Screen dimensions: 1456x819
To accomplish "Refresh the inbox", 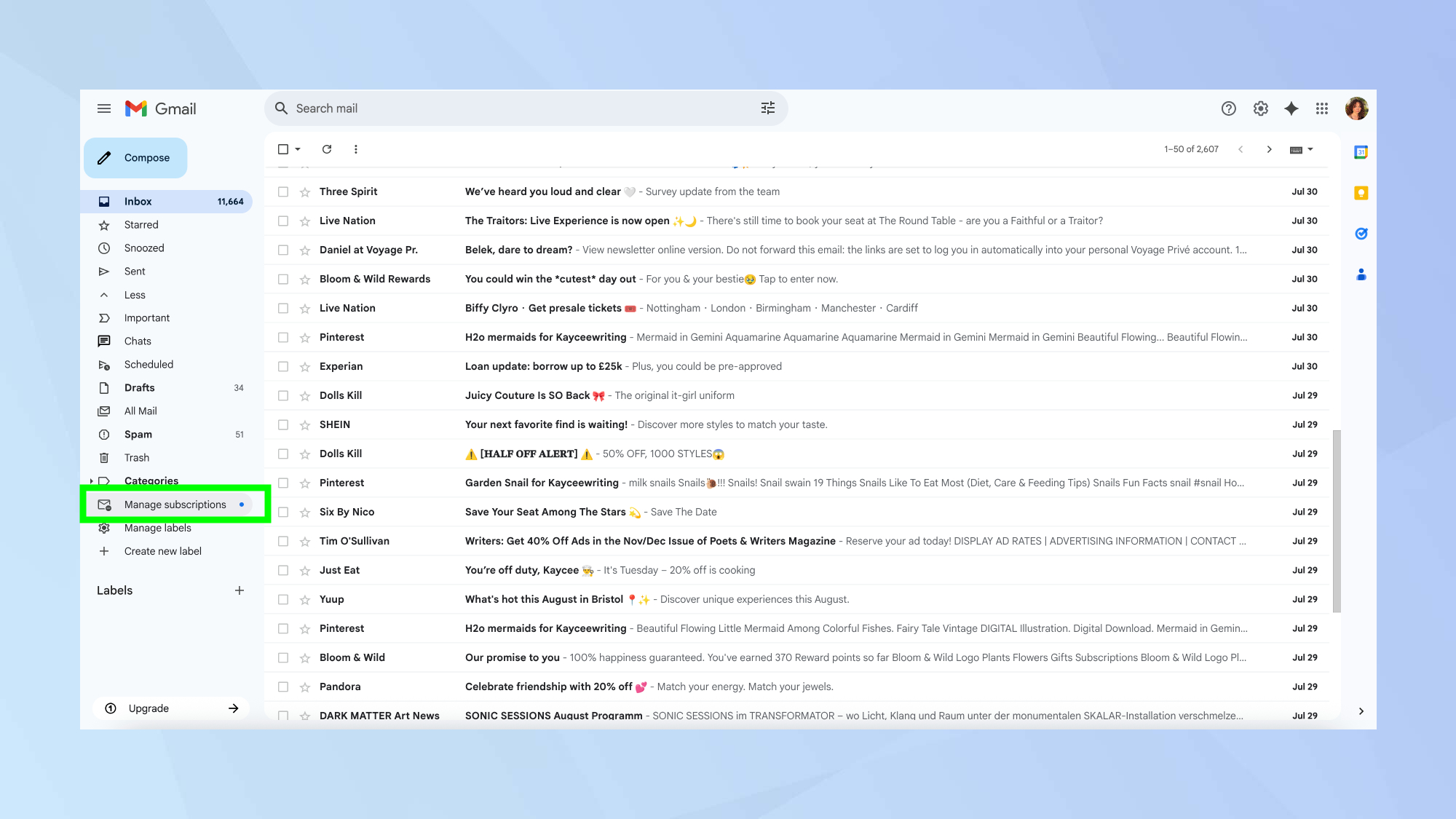I will (326, 149).
